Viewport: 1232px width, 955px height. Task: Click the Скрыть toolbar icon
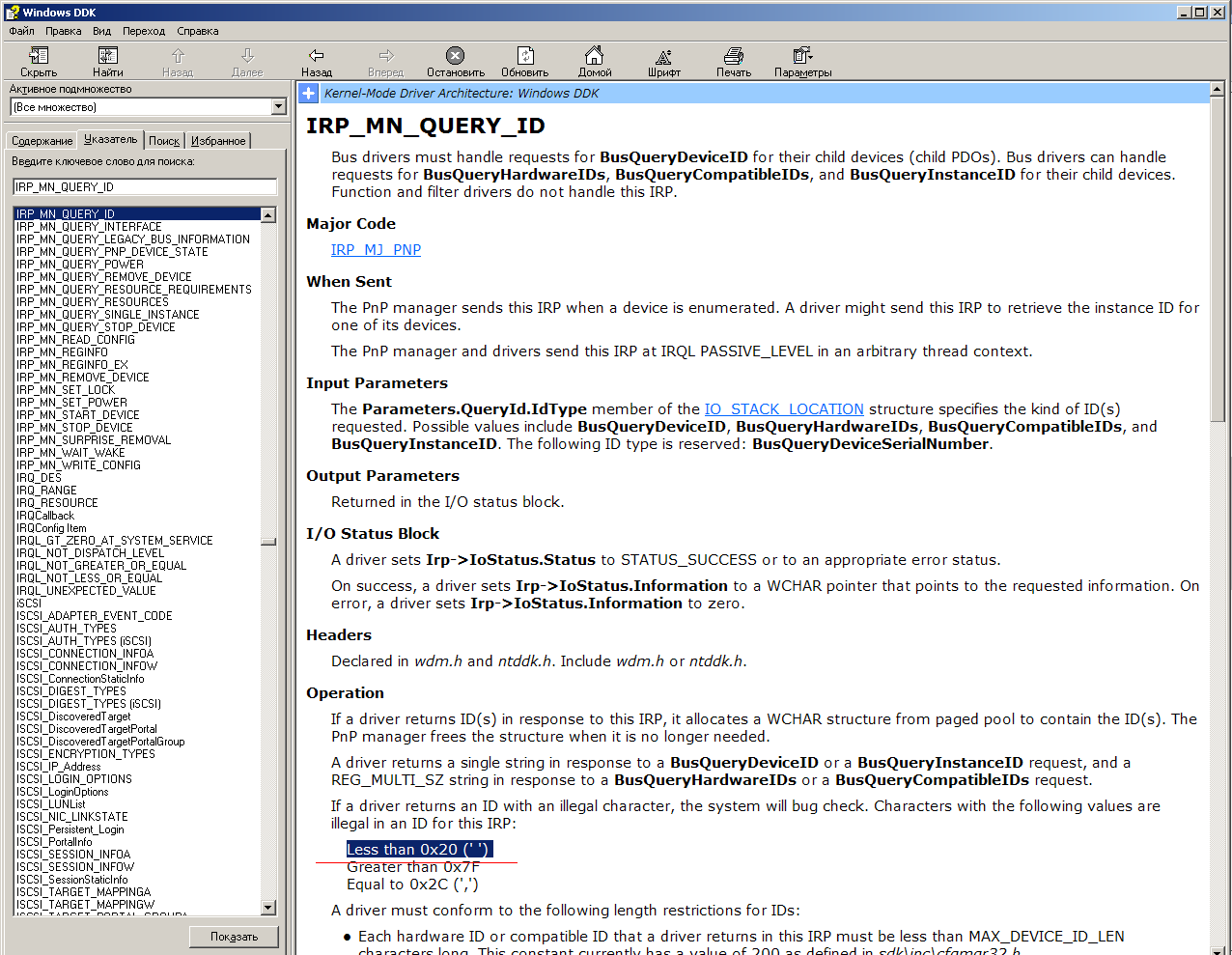point(39,56)
